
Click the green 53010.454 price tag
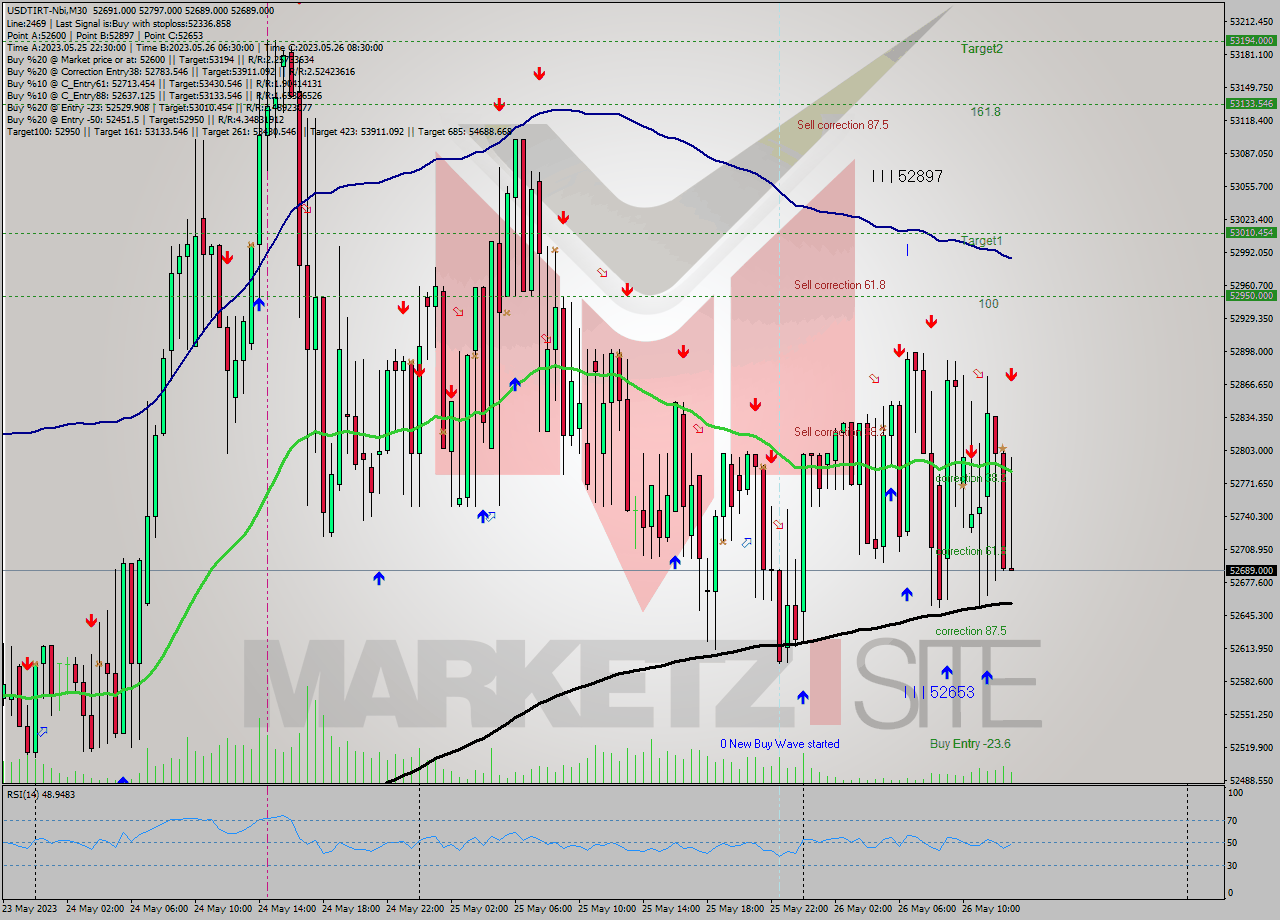(1251, 233)
